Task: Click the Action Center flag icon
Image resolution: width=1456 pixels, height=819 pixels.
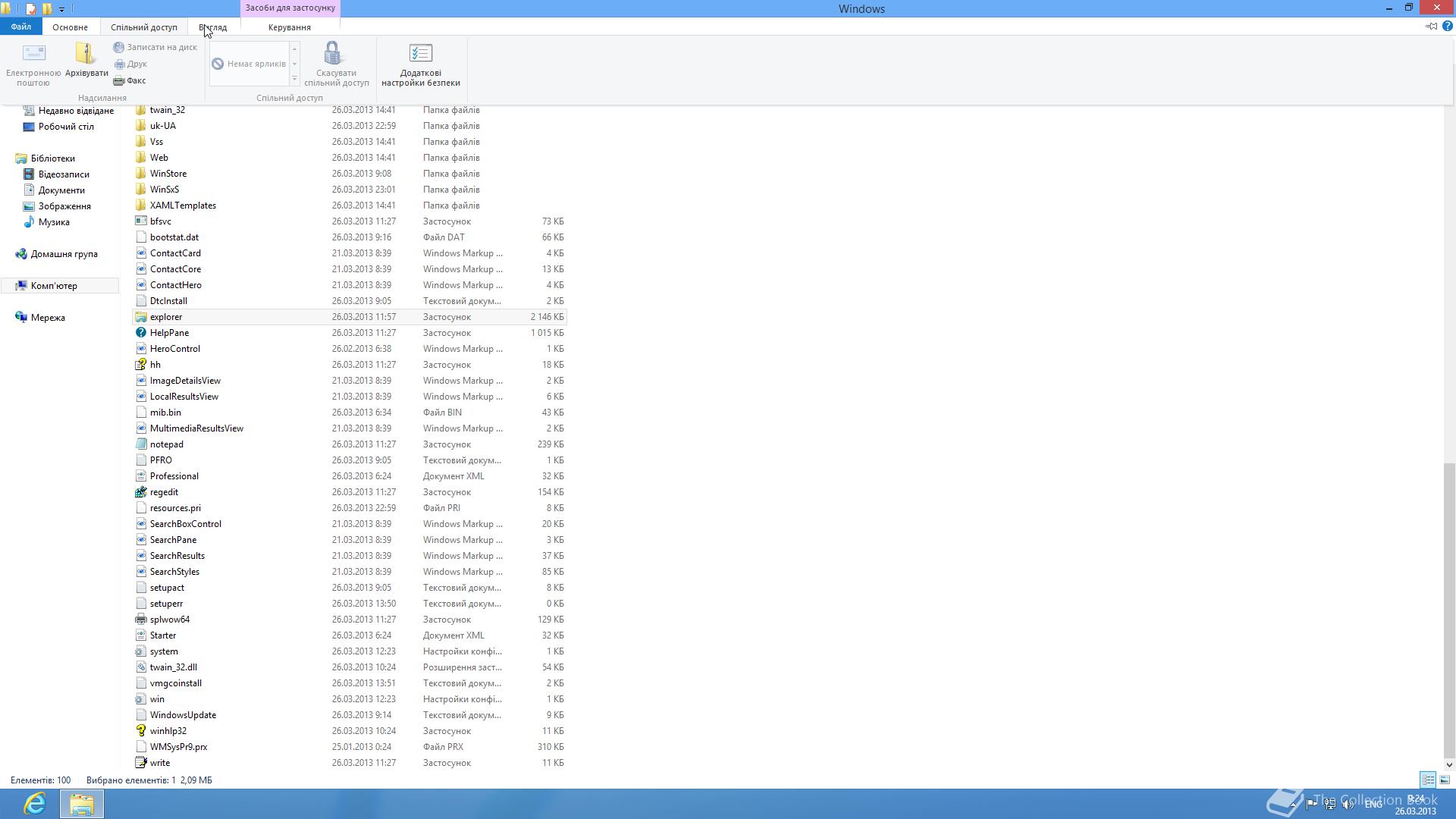Action: pyautogui.click(x=1311, y=804)
